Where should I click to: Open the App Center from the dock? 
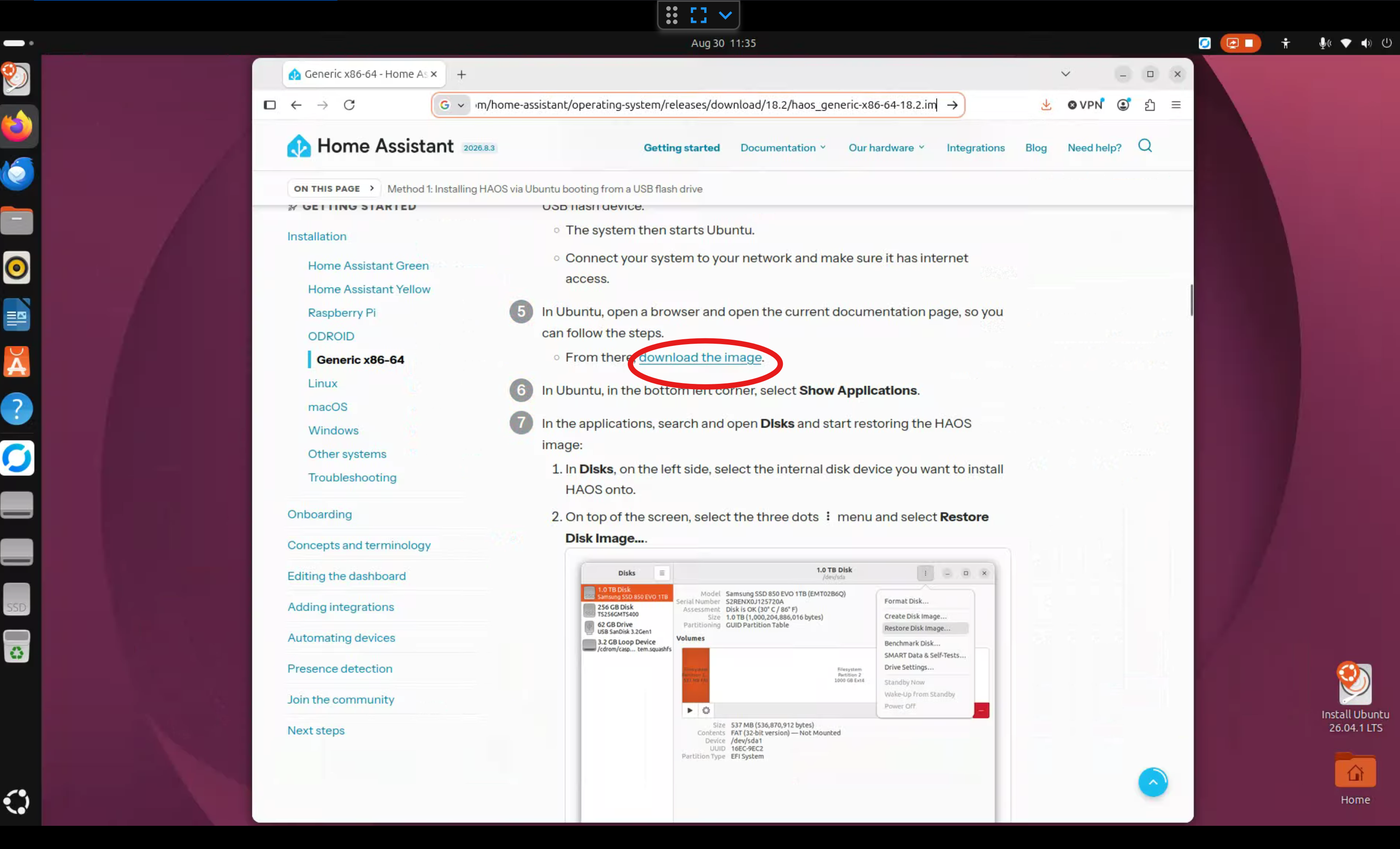(17, 362)
